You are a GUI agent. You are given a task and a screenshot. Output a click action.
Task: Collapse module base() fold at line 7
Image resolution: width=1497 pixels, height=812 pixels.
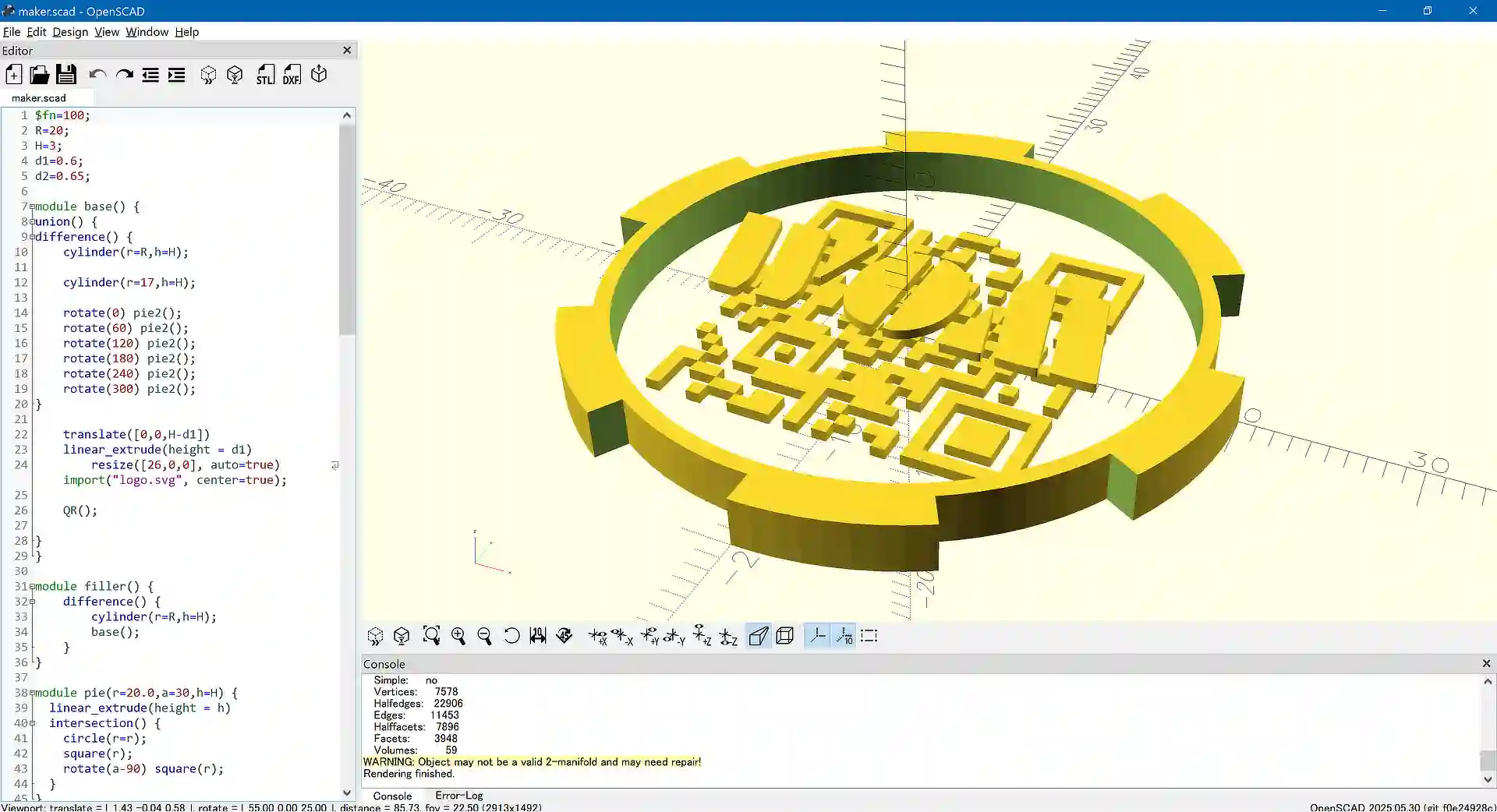tap(32, 207)
